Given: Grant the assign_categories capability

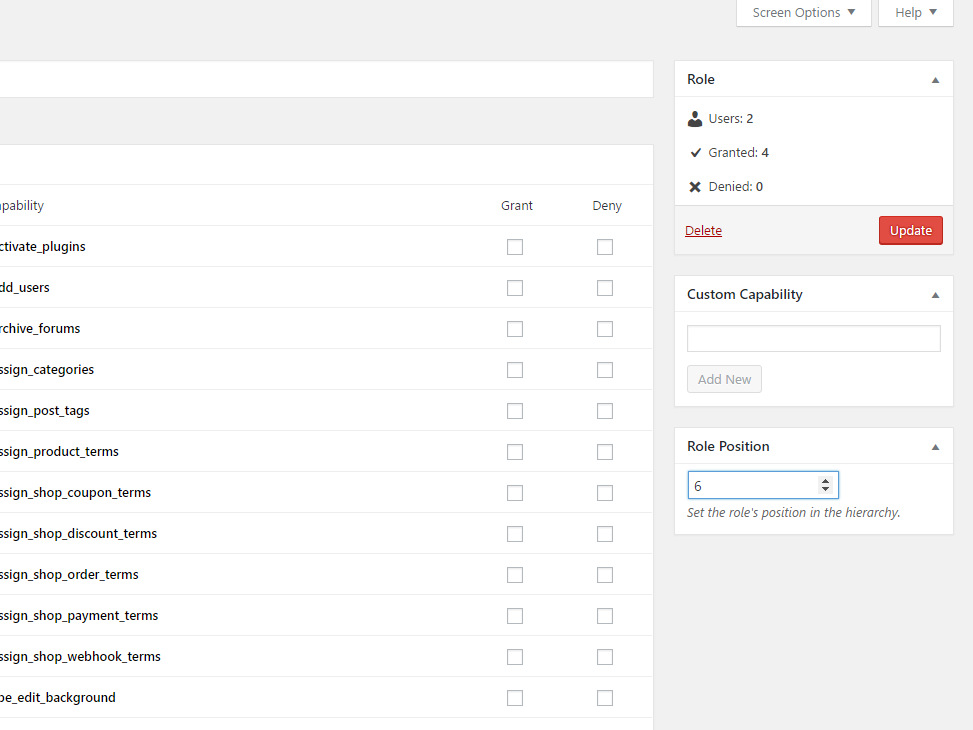Looking at the screenshot, I should point(515,370).
